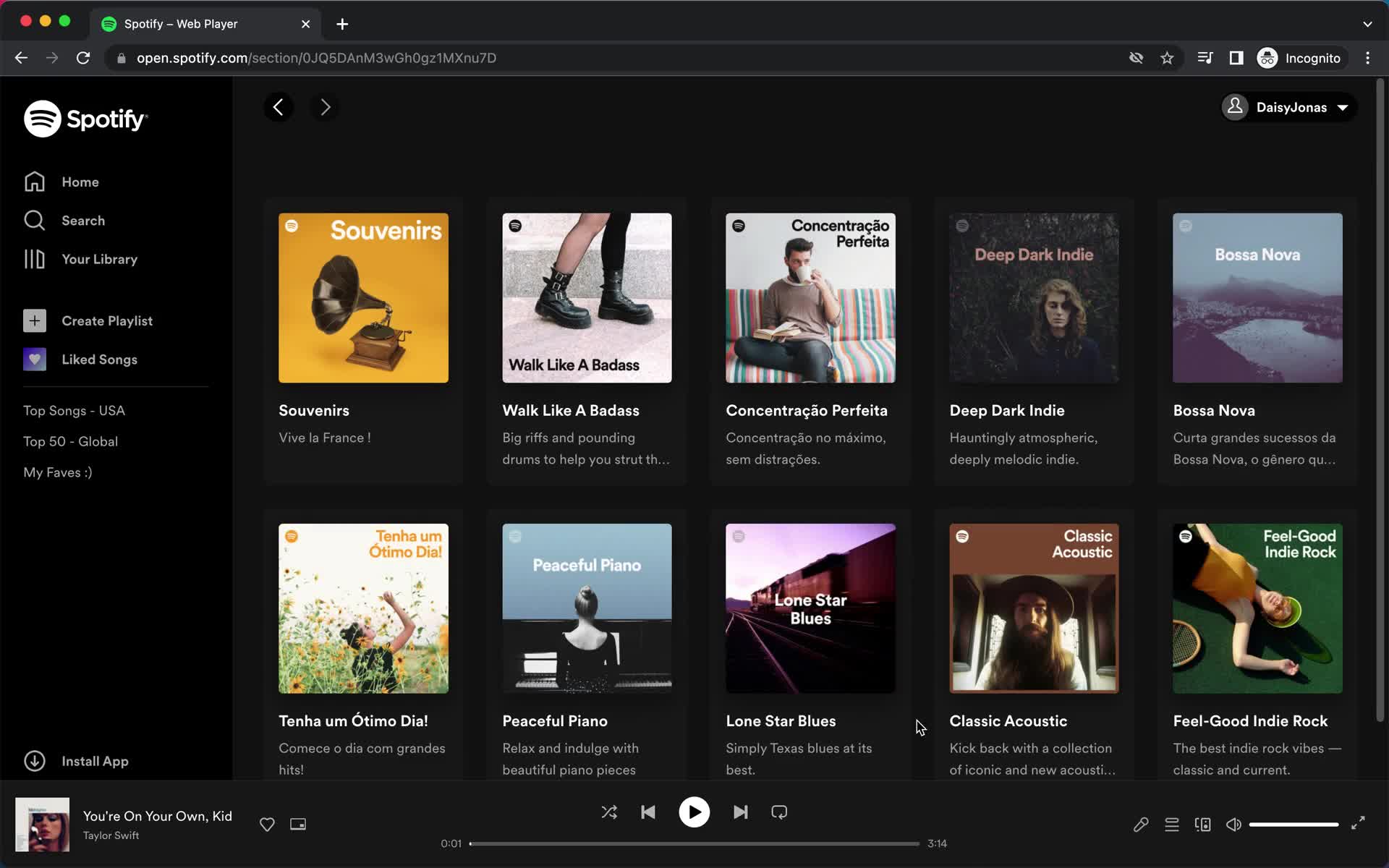Skip to the previous track
1389x868 pixels.
648,812
